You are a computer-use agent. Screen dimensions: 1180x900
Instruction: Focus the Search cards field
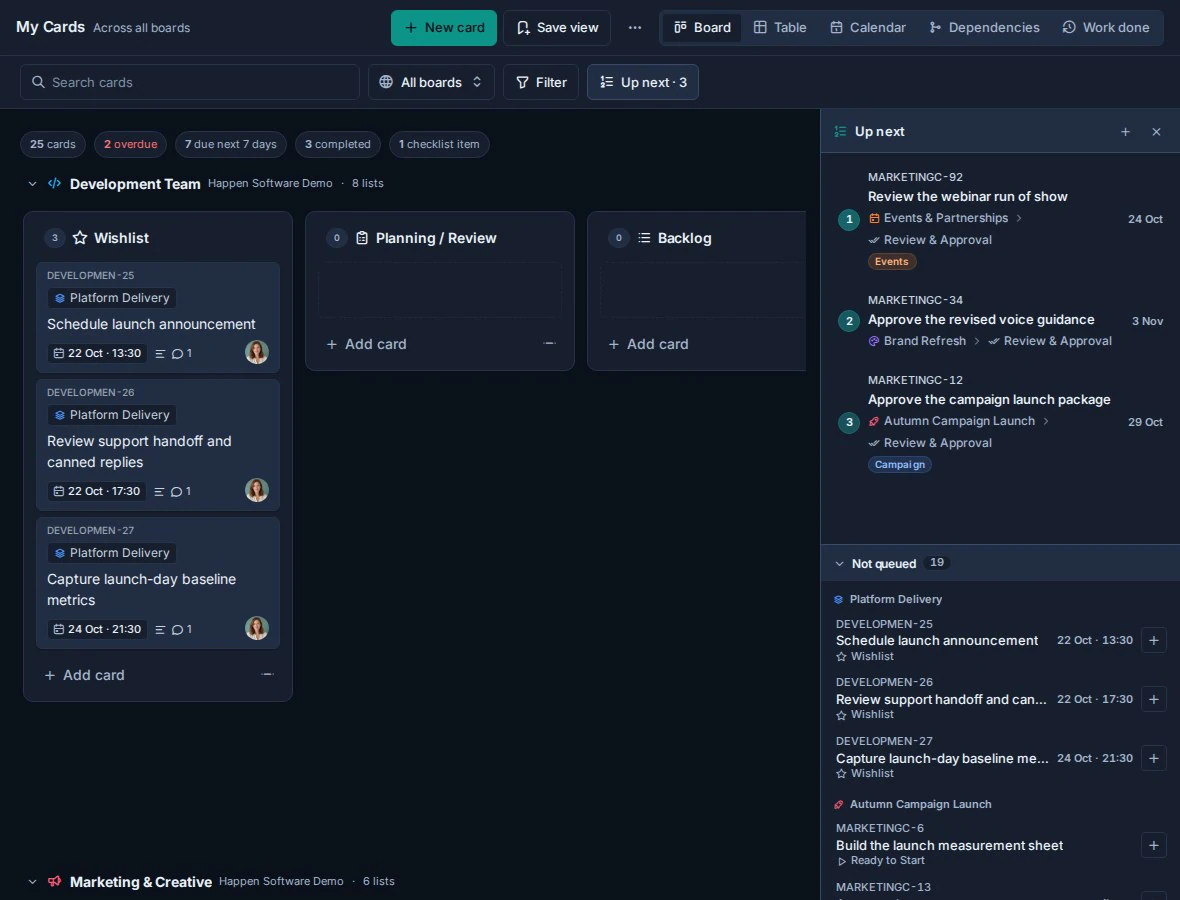pyautogui.click(x=190, y=82)
